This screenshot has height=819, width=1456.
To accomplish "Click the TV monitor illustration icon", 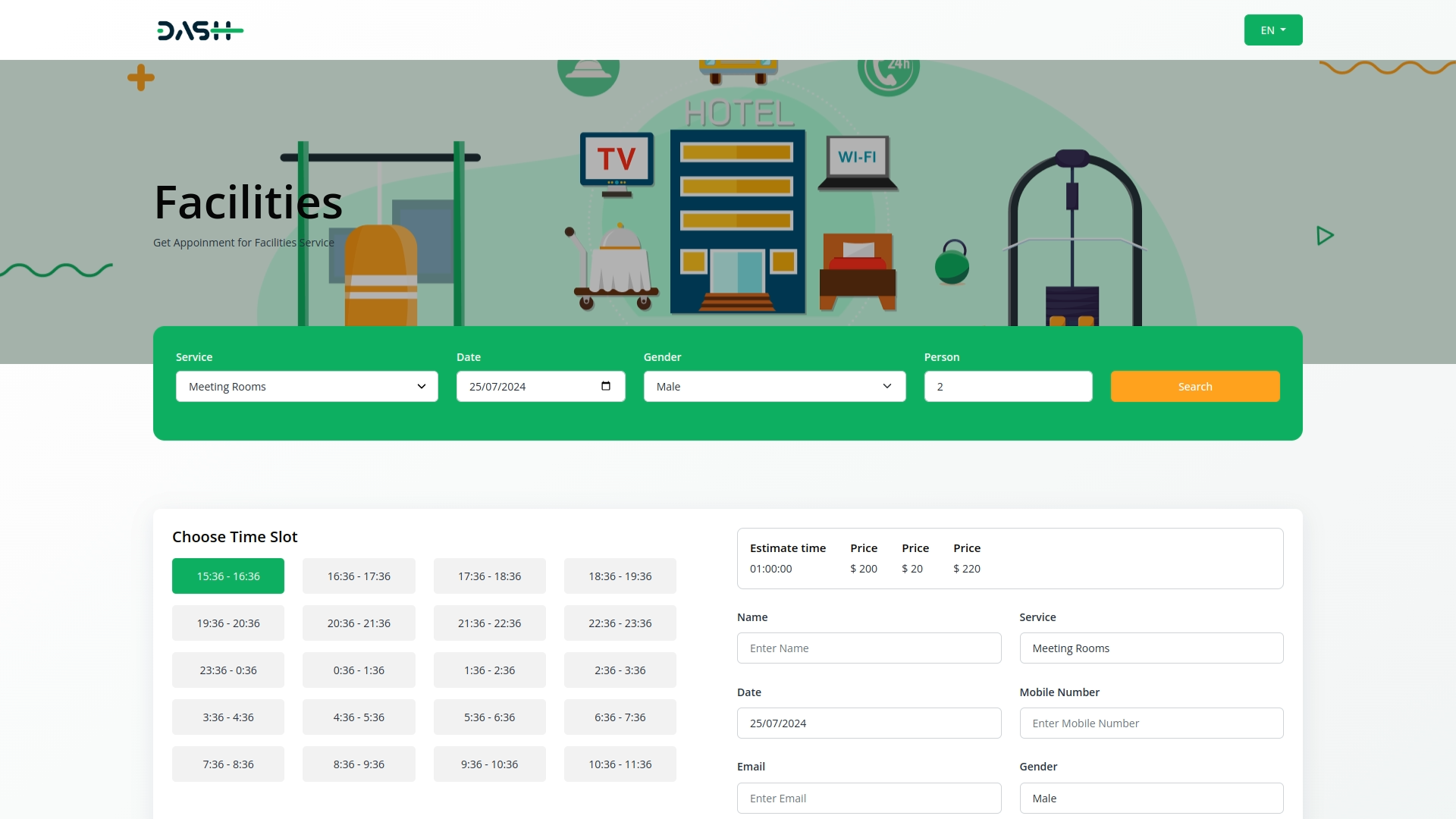I will (617, 160).
